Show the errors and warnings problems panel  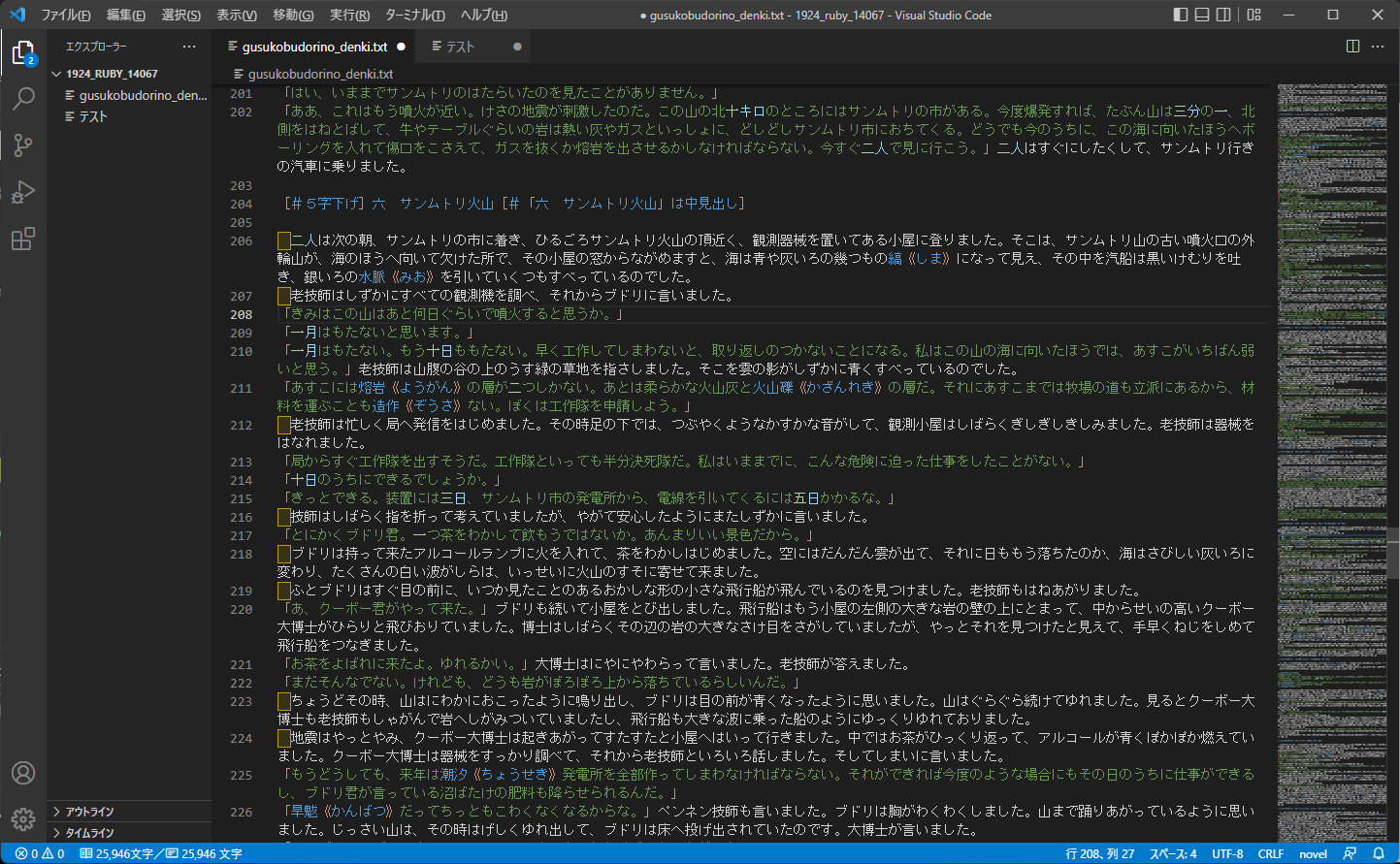coord(40,854)
